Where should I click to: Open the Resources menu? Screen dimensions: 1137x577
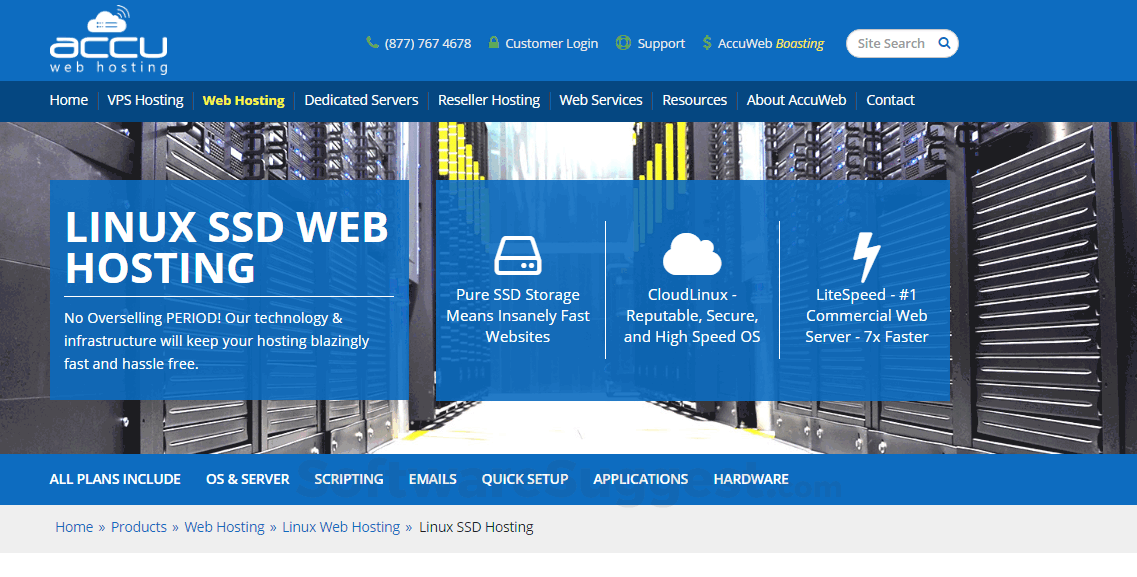(x=694, y=100)
